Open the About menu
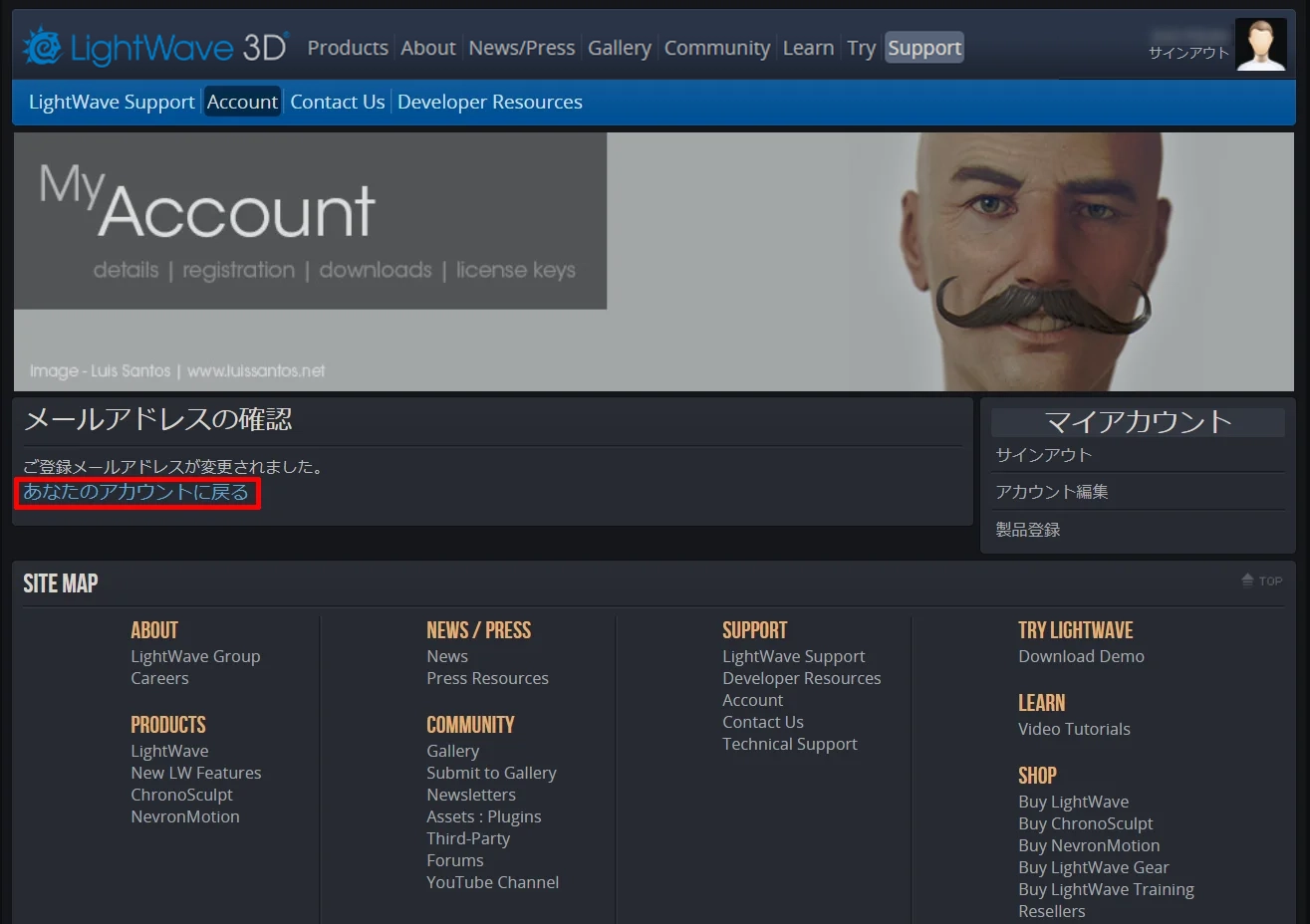 tap(428, 48)
